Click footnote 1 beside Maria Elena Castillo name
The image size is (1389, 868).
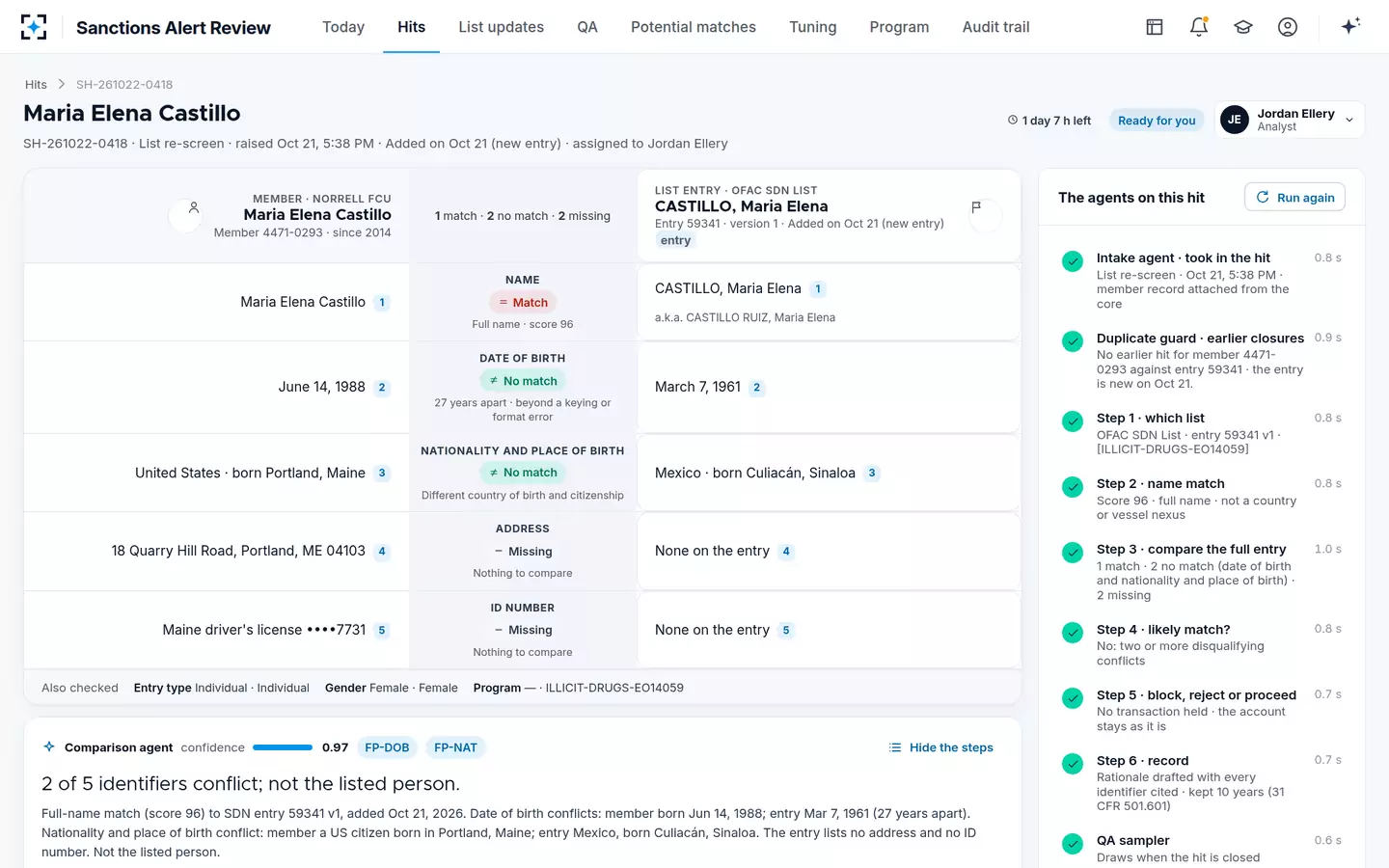382,303
